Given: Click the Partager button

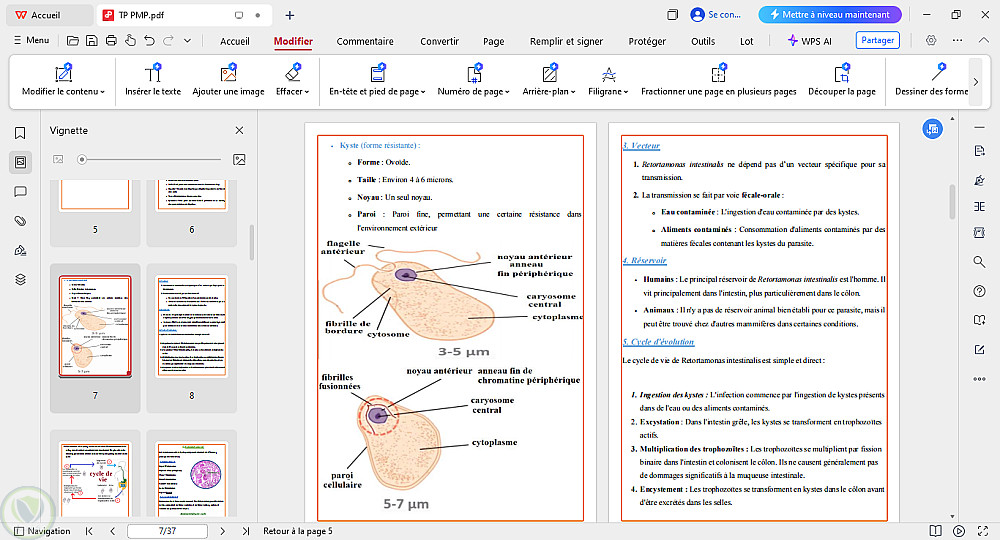Looking at the screenshot, I should pyautogui.click(x=877, y=41).
